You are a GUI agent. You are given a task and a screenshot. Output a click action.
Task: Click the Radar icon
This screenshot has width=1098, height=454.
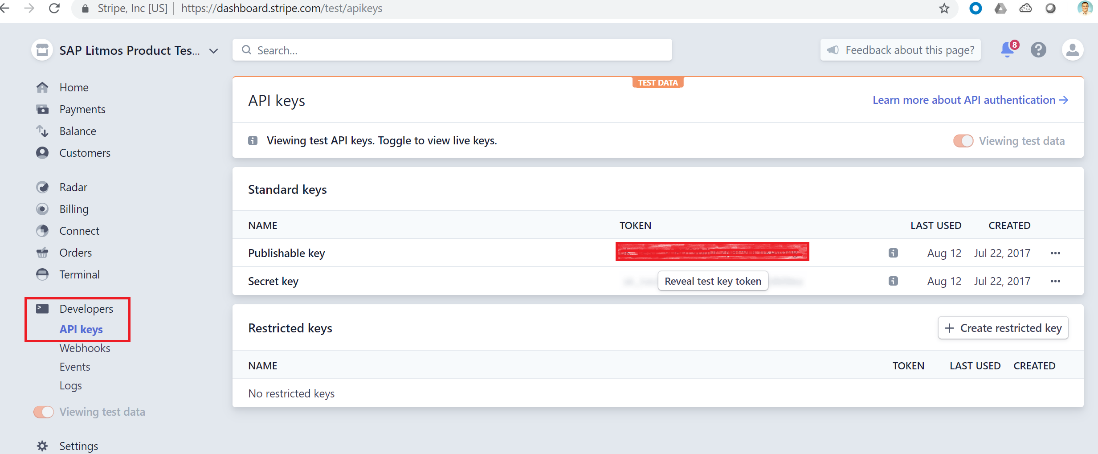tap(43, 187)
